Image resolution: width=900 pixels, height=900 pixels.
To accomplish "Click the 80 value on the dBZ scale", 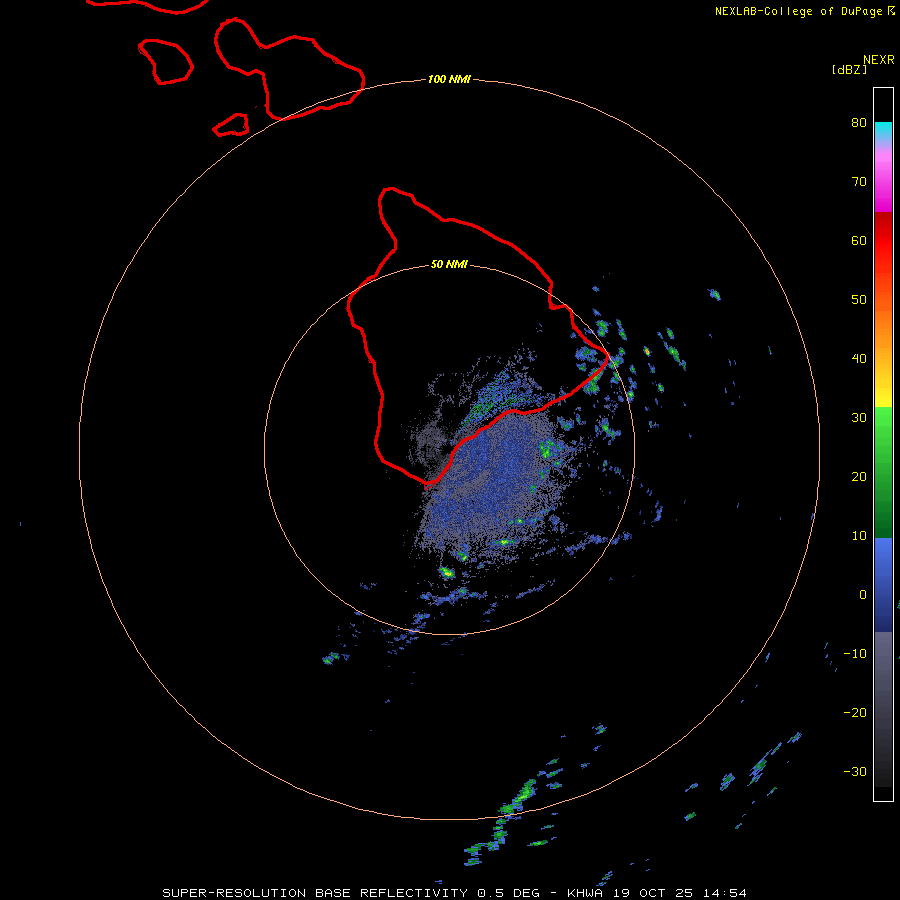I will click(859, 122).
